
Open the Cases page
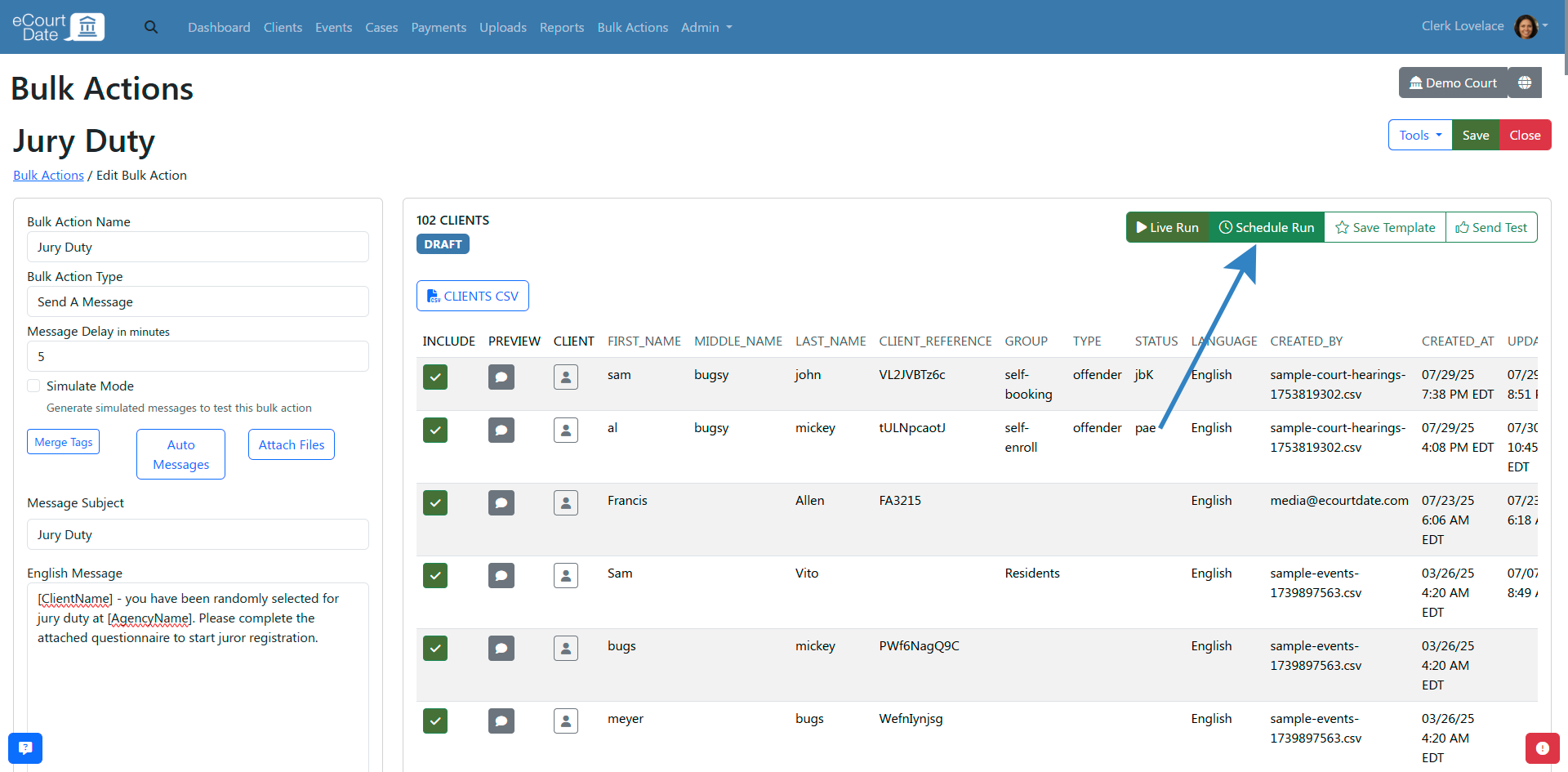[381, 27]
